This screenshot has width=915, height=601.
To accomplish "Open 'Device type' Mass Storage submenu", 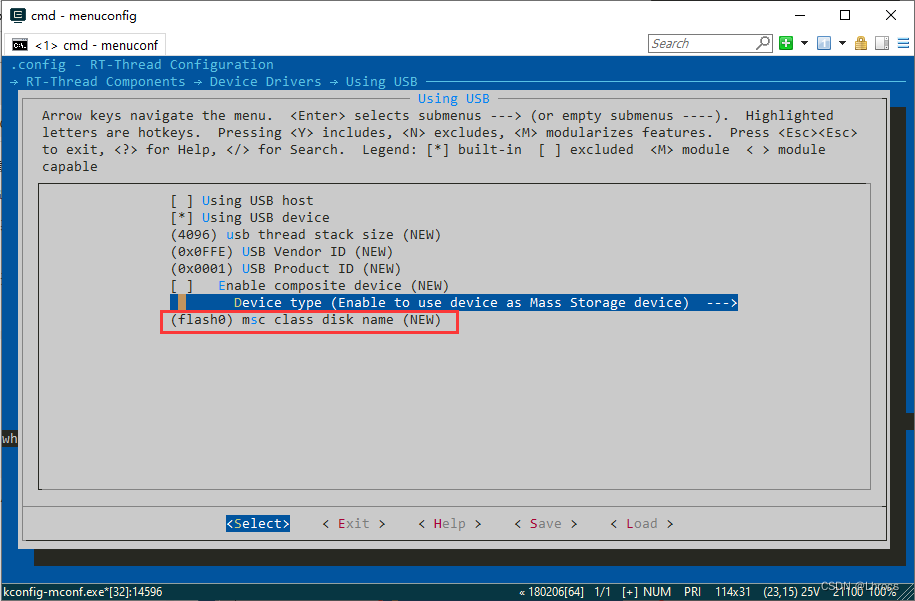I will [x=454, y=302].
